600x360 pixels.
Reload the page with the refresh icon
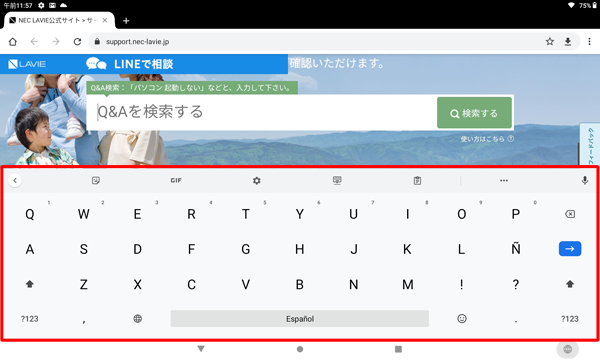77,41
